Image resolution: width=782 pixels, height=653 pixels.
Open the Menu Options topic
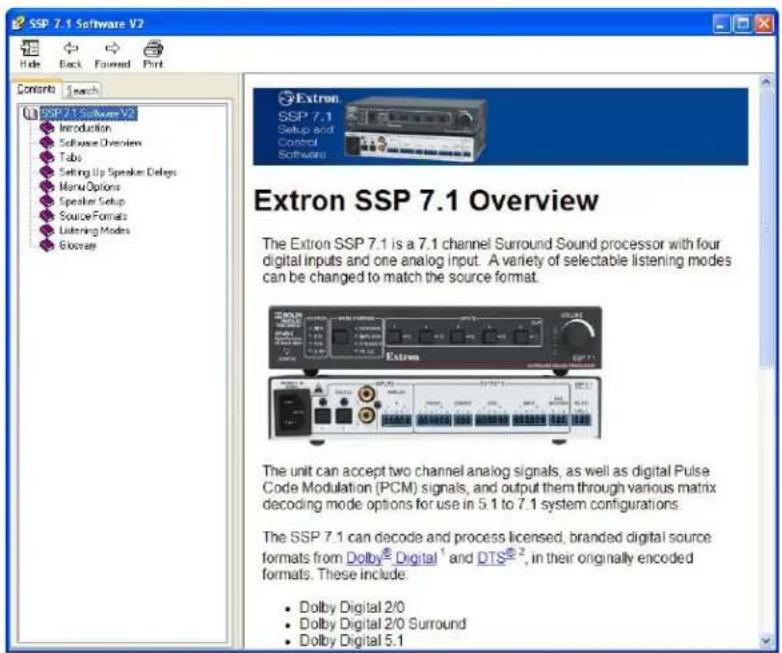90,187
